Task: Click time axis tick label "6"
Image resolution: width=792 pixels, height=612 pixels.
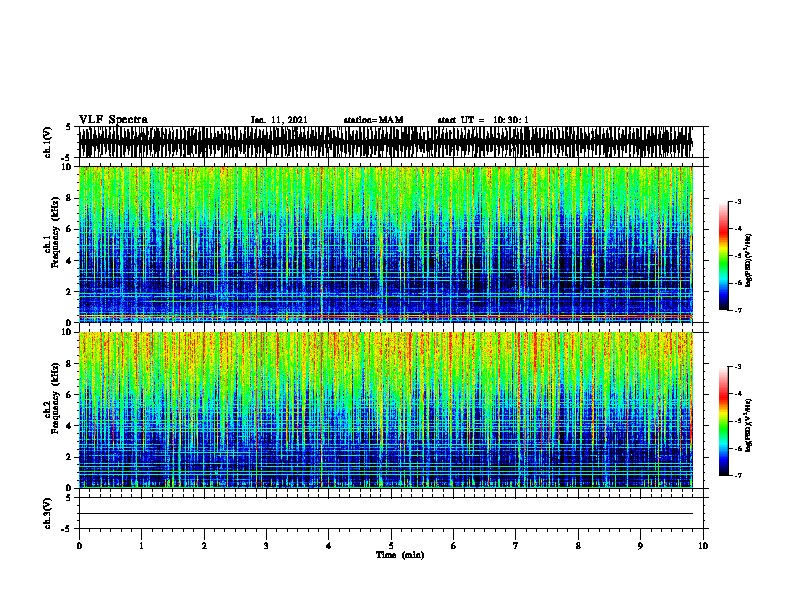Action: (x=454, y=546)
